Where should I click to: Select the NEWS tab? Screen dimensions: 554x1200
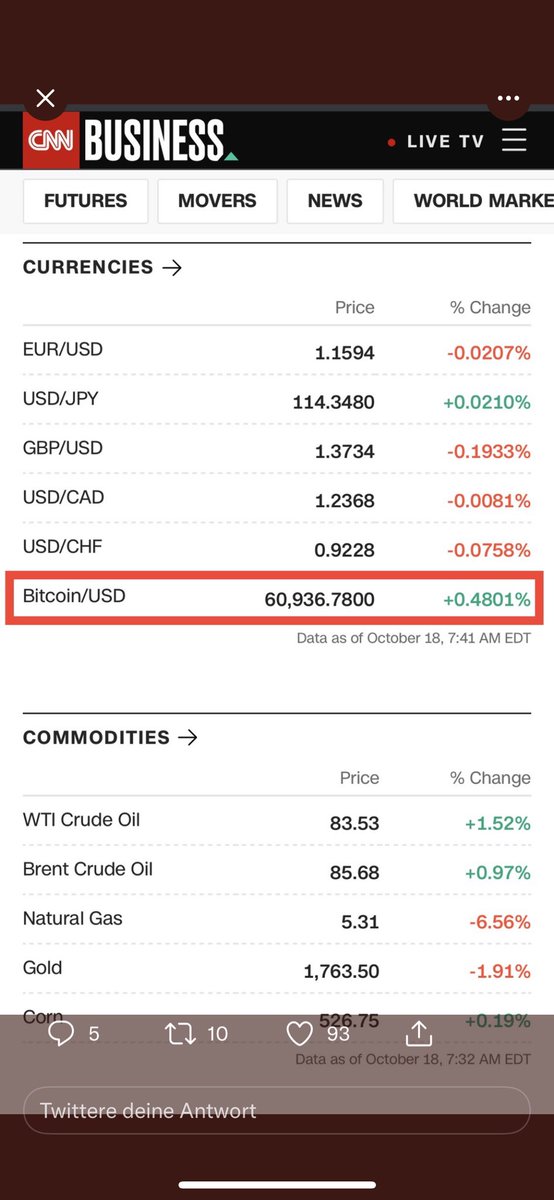click(x=335, y=201)
